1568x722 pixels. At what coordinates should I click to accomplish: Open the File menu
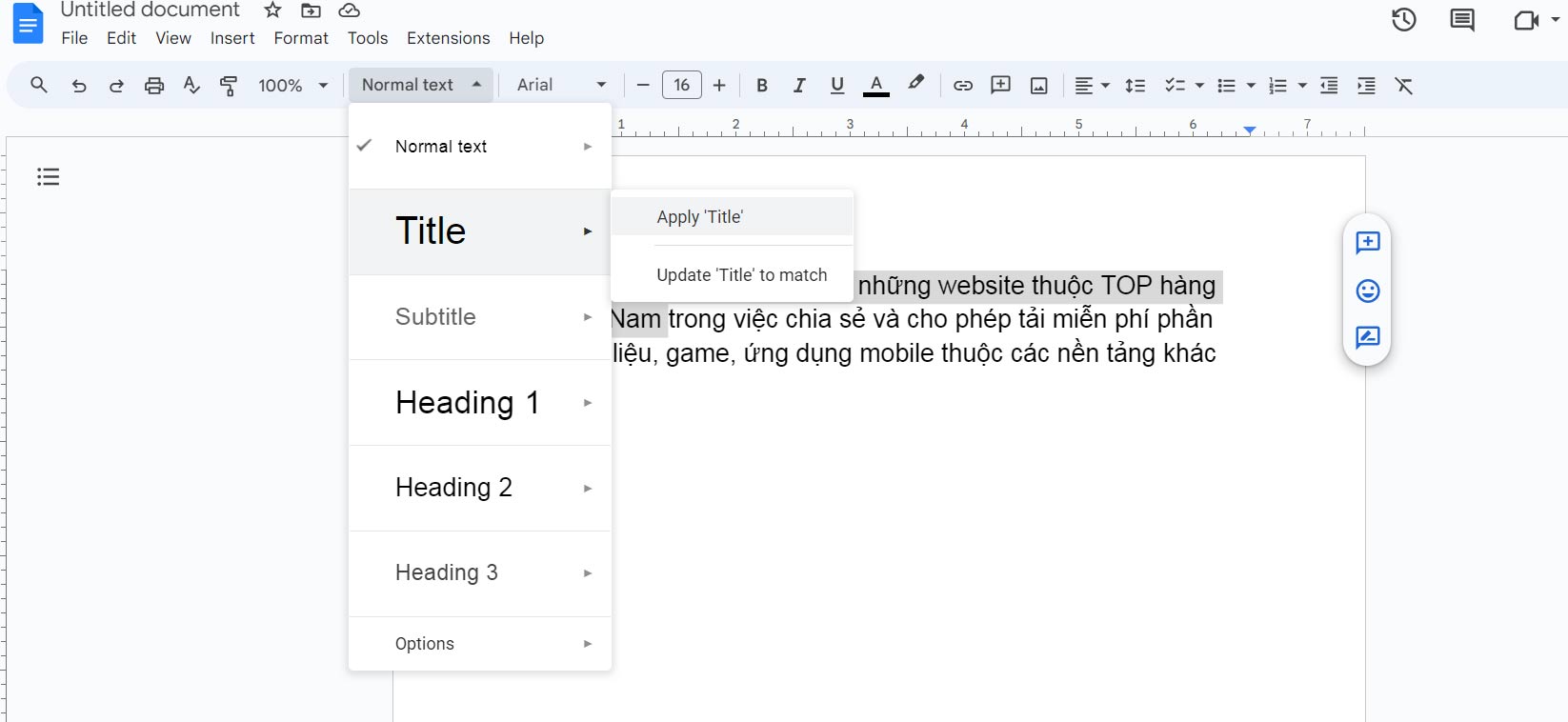[x=74, y=38]
